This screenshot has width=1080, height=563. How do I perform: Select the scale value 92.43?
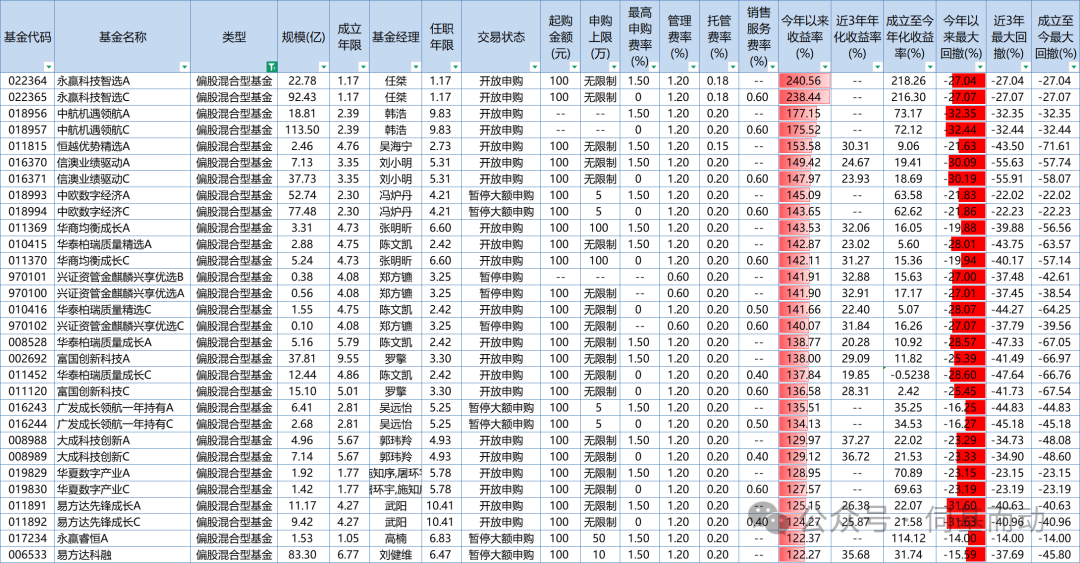303,97
